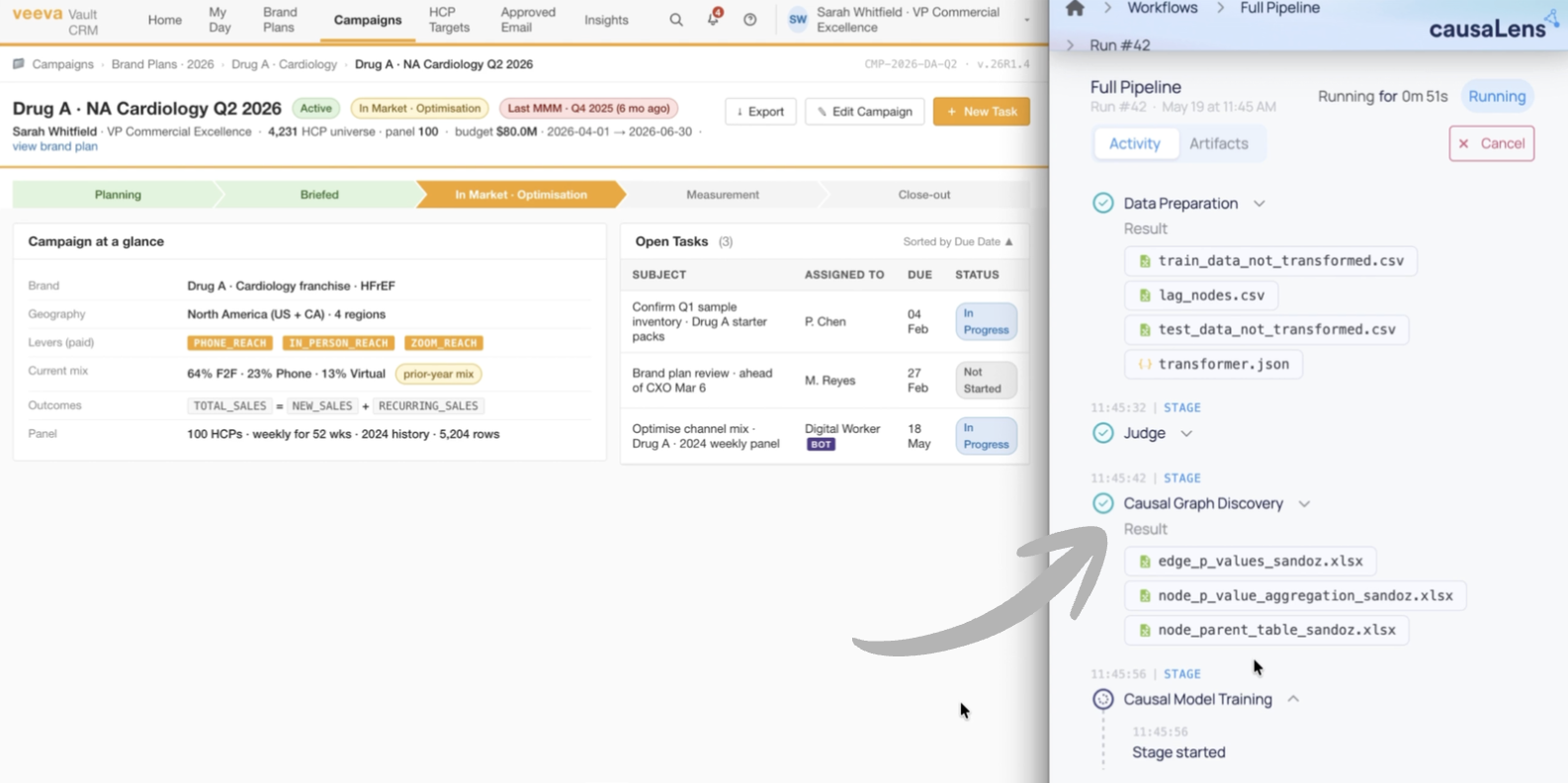Screen dimensions: 1568x783
Task: Expand the Data Preparation stage chevron
Action: 1260,204
